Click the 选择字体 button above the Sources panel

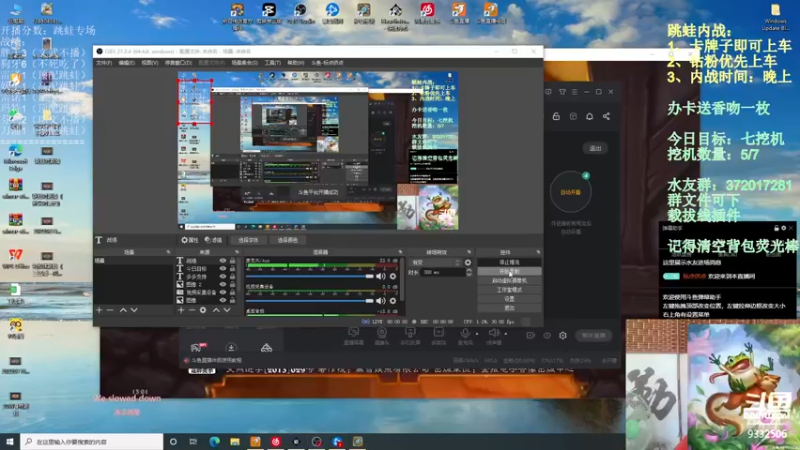[248, 240]
